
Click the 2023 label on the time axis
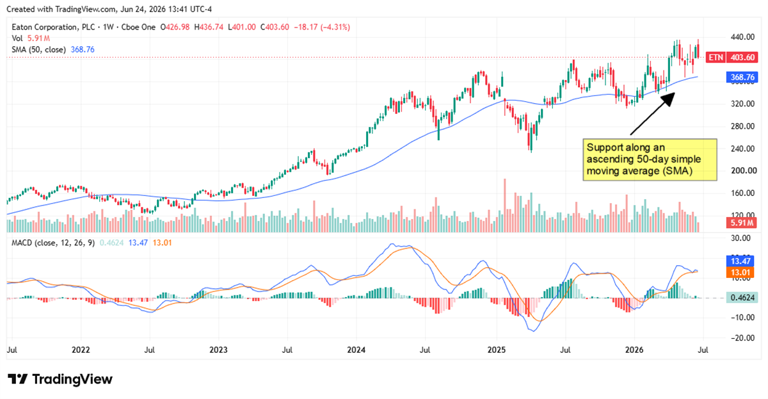click(218, 350)
